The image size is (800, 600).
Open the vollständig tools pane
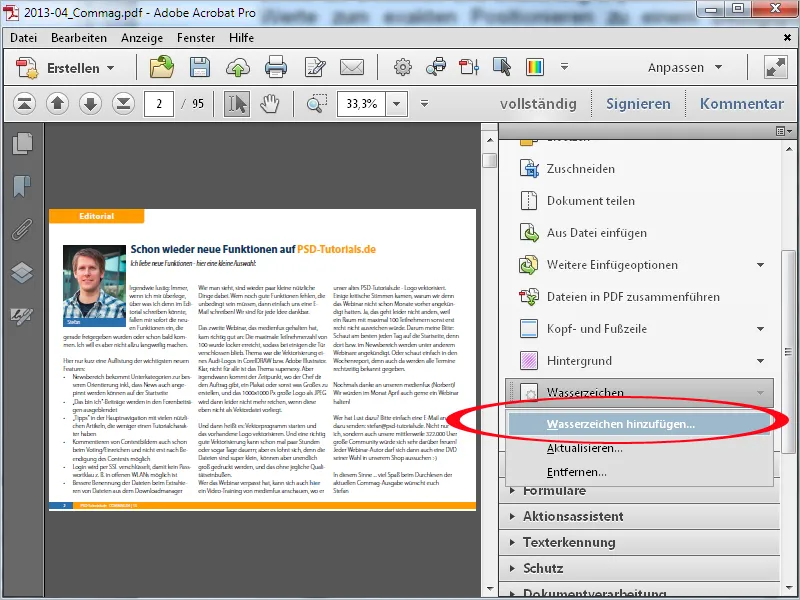[538, 104]
